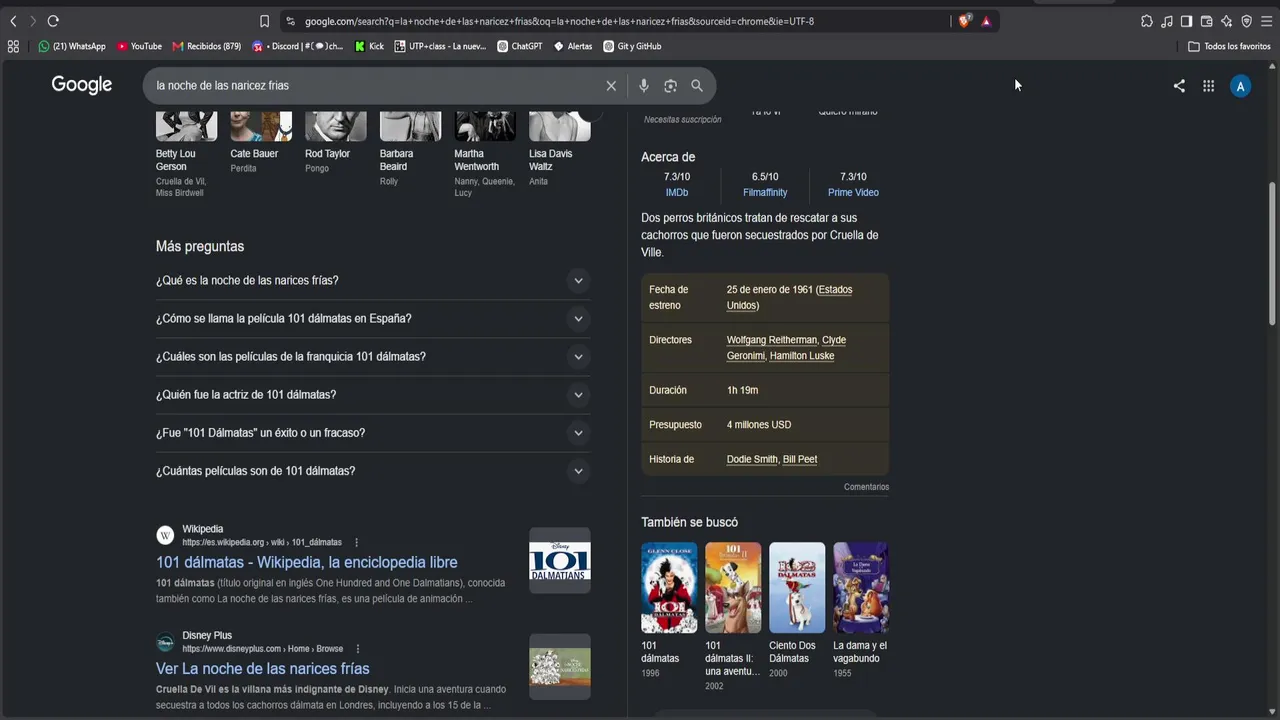The width and height of the screenshot is (1280, 720).
Task: Open the Hamilton Luske director link
Action: click(802, 356)
